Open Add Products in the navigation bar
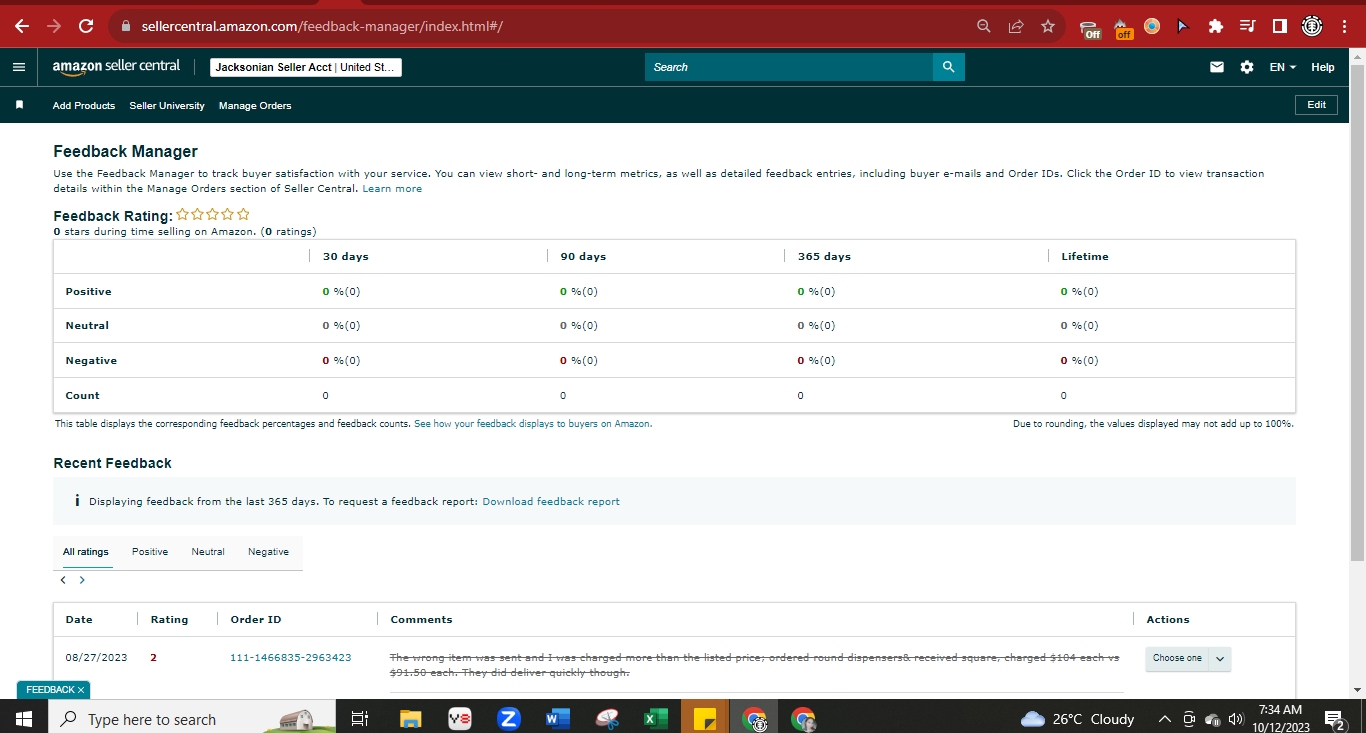Screen dimensions: 1366x733 (x=84, y=105)
